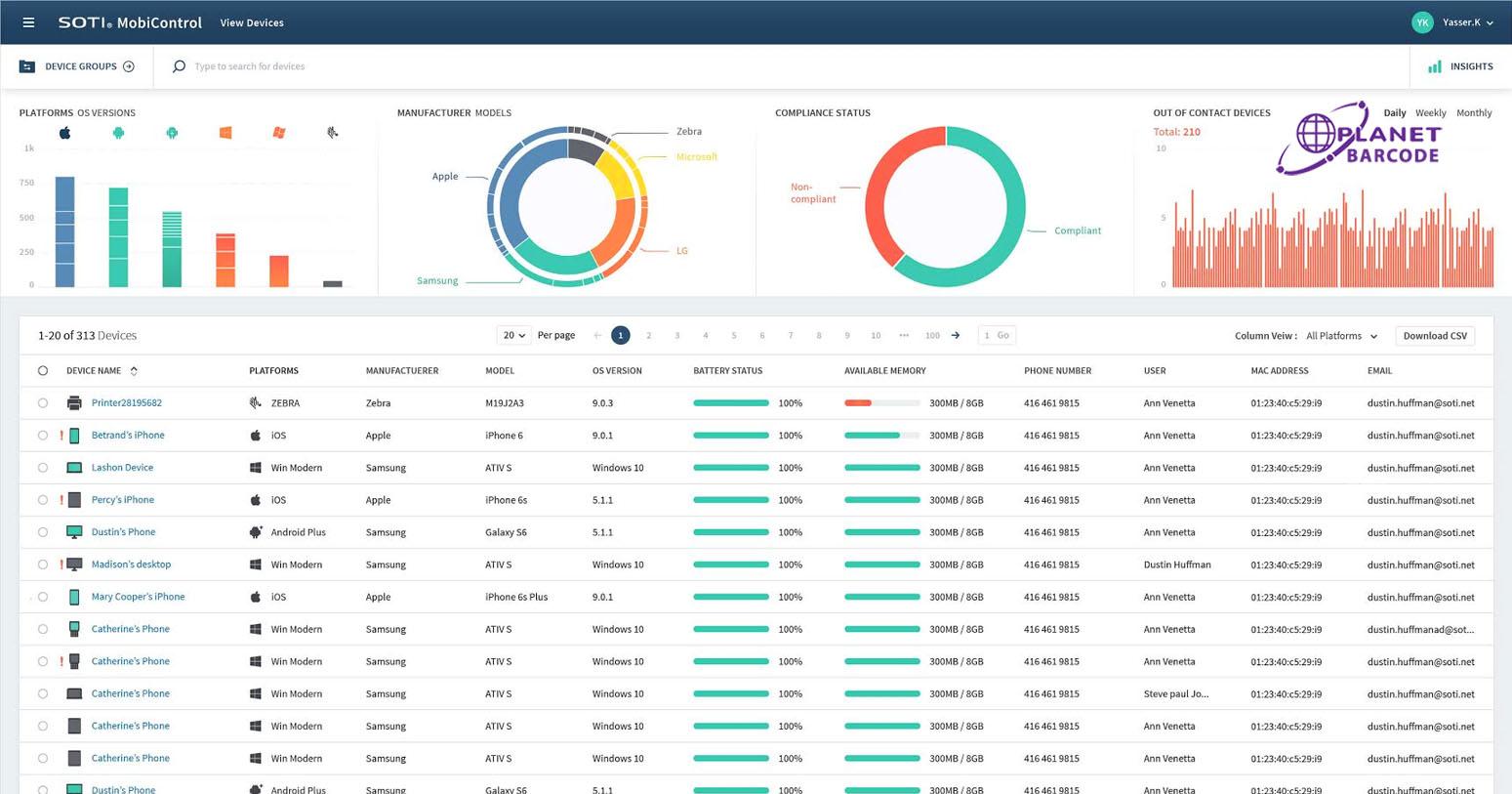The image size is (1512, 794).
Task: Click the memory bar in Betrand's iPhone row
Action: (882, 436)
